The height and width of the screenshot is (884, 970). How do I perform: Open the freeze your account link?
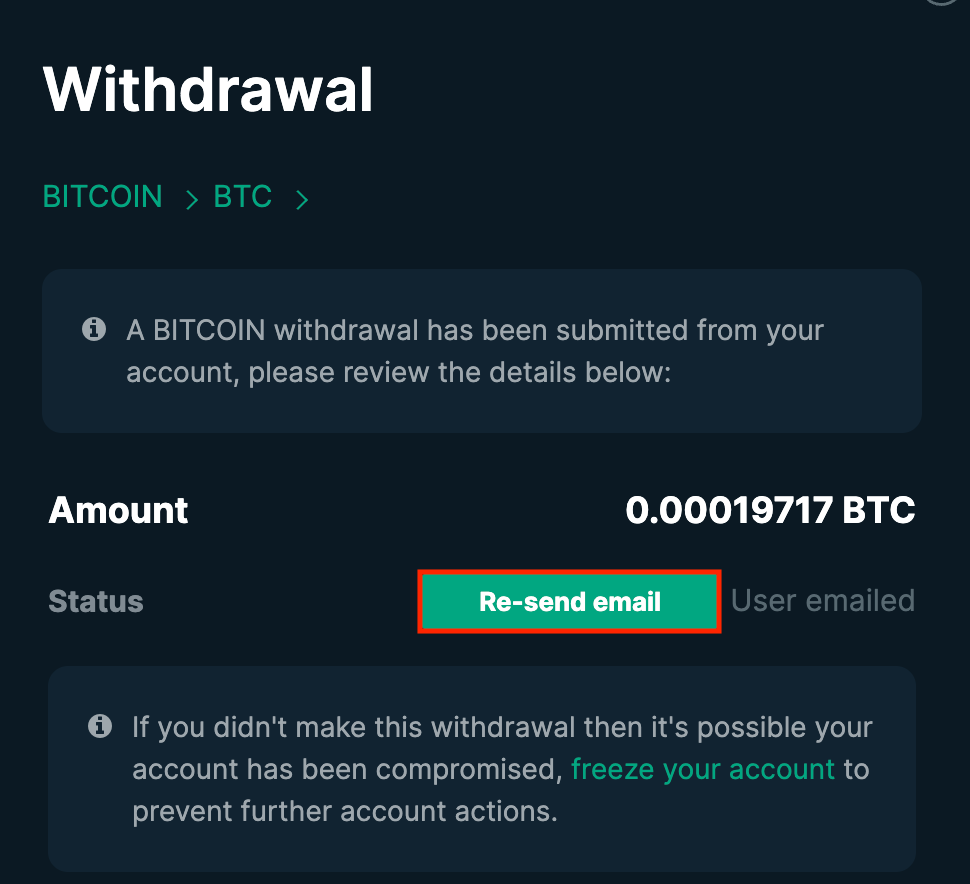(703, 770)
